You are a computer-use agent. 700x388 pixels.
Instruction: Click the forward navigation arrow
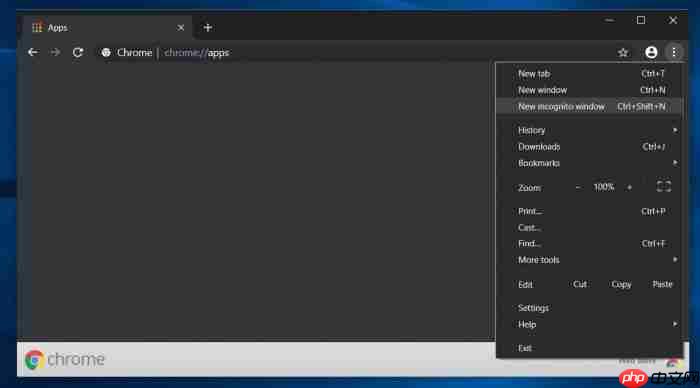(x=55, y=52)
